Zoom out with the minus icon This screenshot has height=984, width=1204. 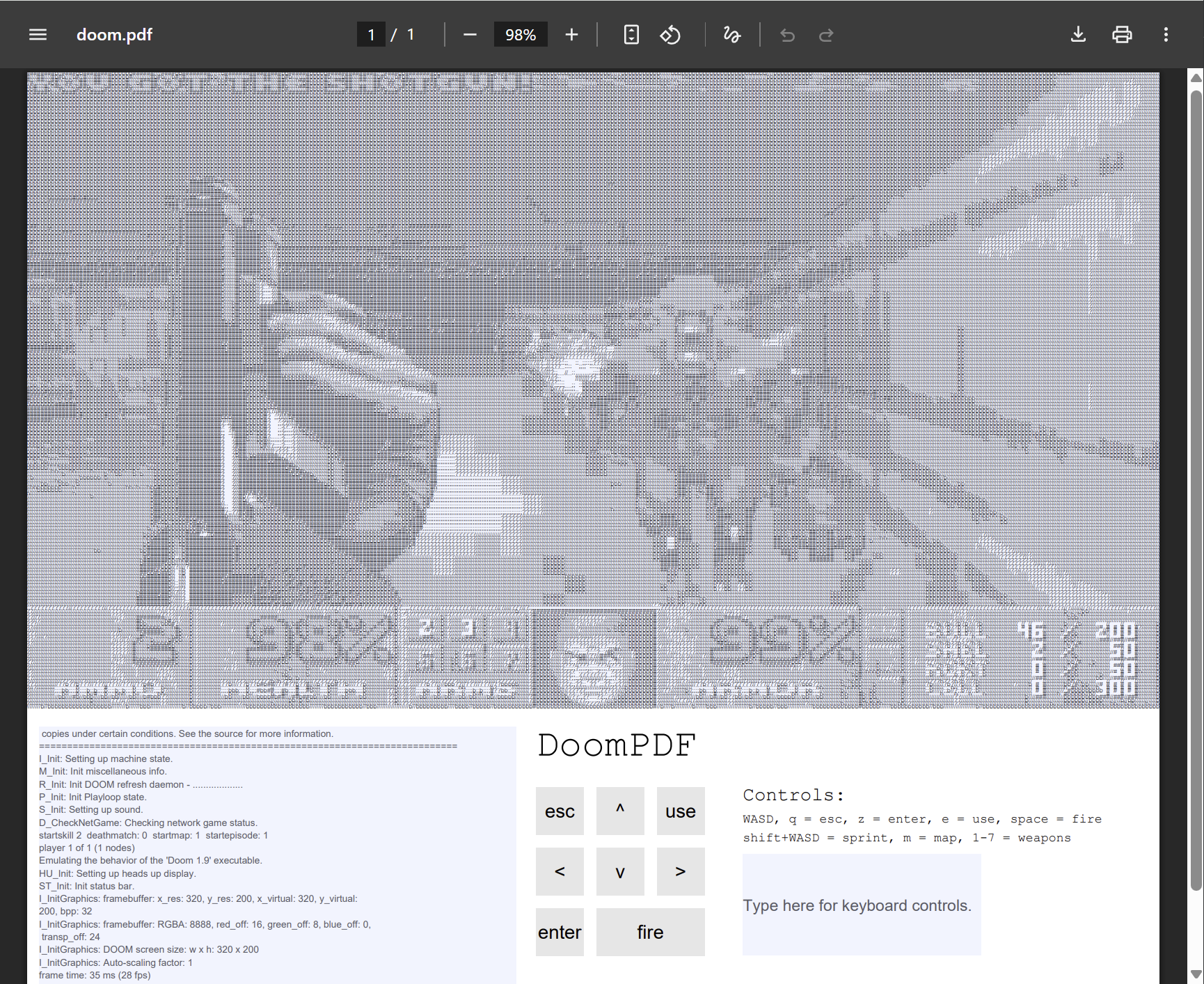click(x=470, y=34)
